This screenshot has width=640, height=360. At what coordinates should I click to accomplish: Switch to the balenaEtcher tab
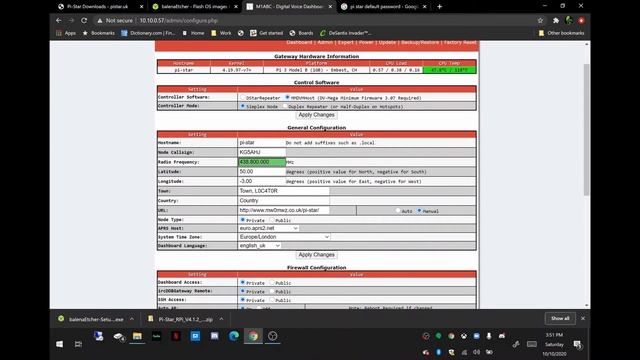tap(192, 7)
